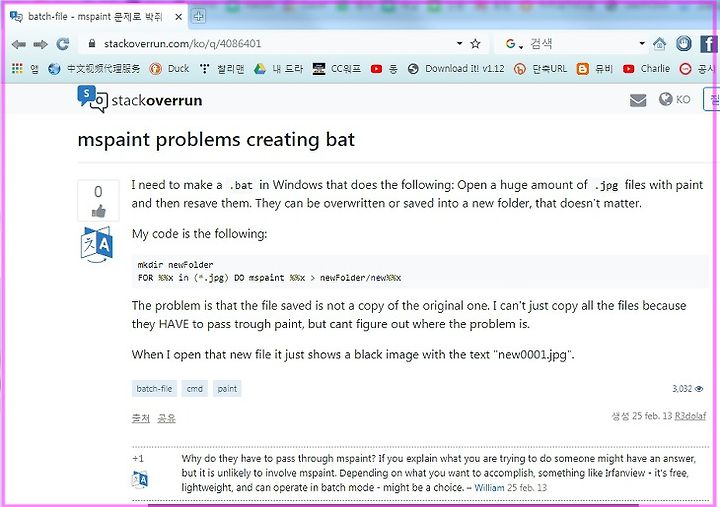Open the Facebook toolbar icon
This screenshot has height=507, width=720.
point(709,44)
